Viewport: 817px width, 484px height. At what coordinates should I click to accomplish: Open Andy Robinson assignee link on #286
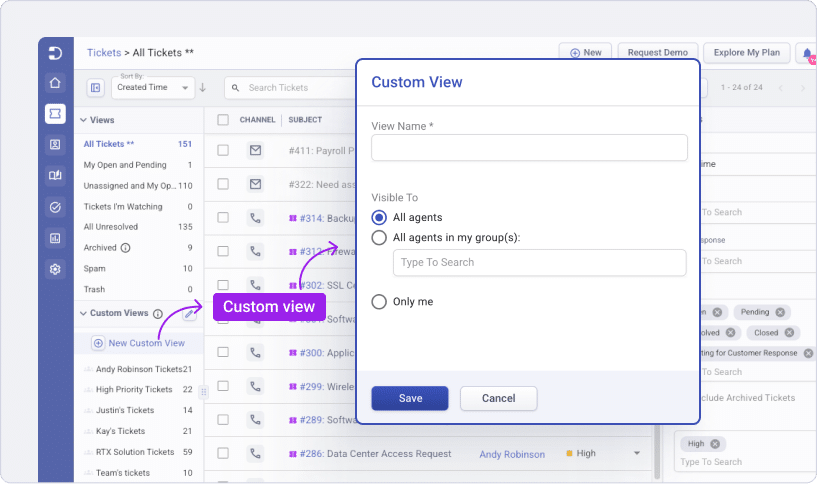point(512,454)
